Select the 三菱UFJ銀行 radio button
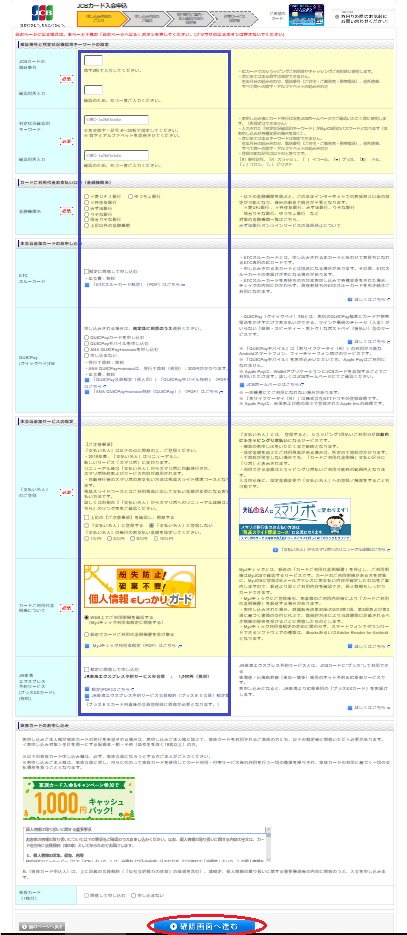407x935 pixels. pyautogui.click(x=86, y=196)
